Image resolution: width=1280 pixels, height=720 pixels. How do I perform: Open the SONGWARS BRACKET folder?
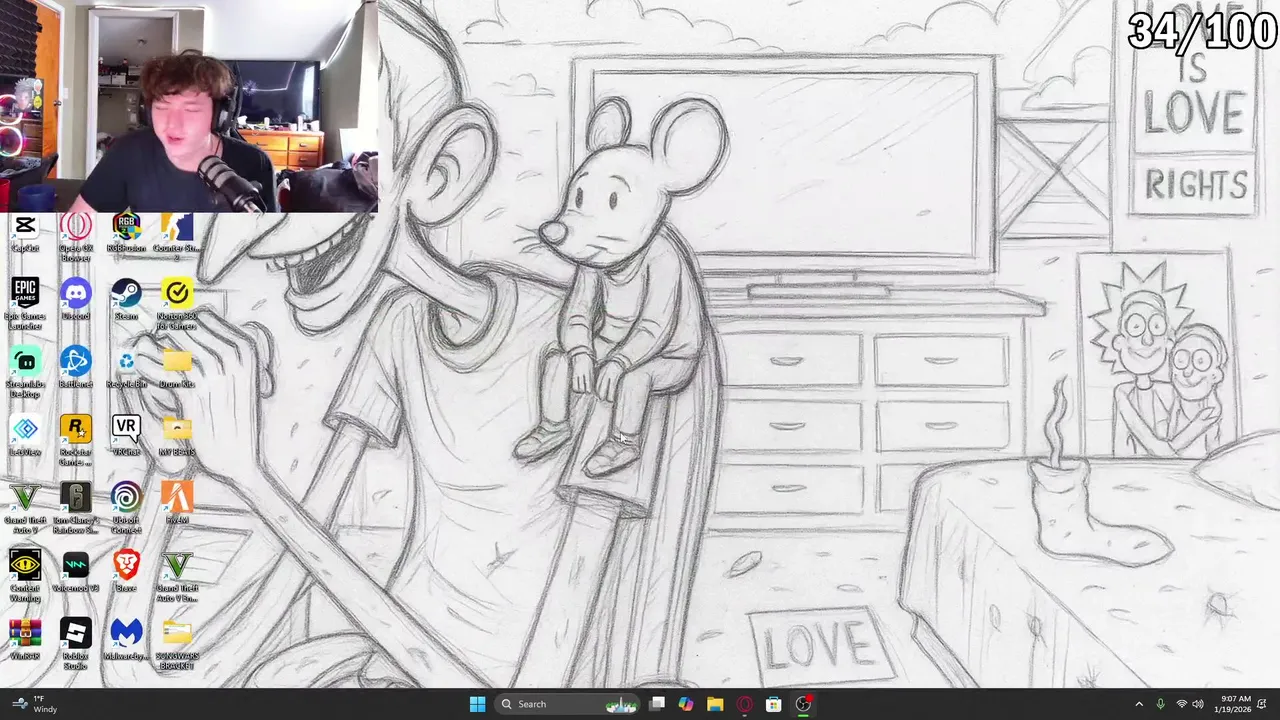[177, 644]
